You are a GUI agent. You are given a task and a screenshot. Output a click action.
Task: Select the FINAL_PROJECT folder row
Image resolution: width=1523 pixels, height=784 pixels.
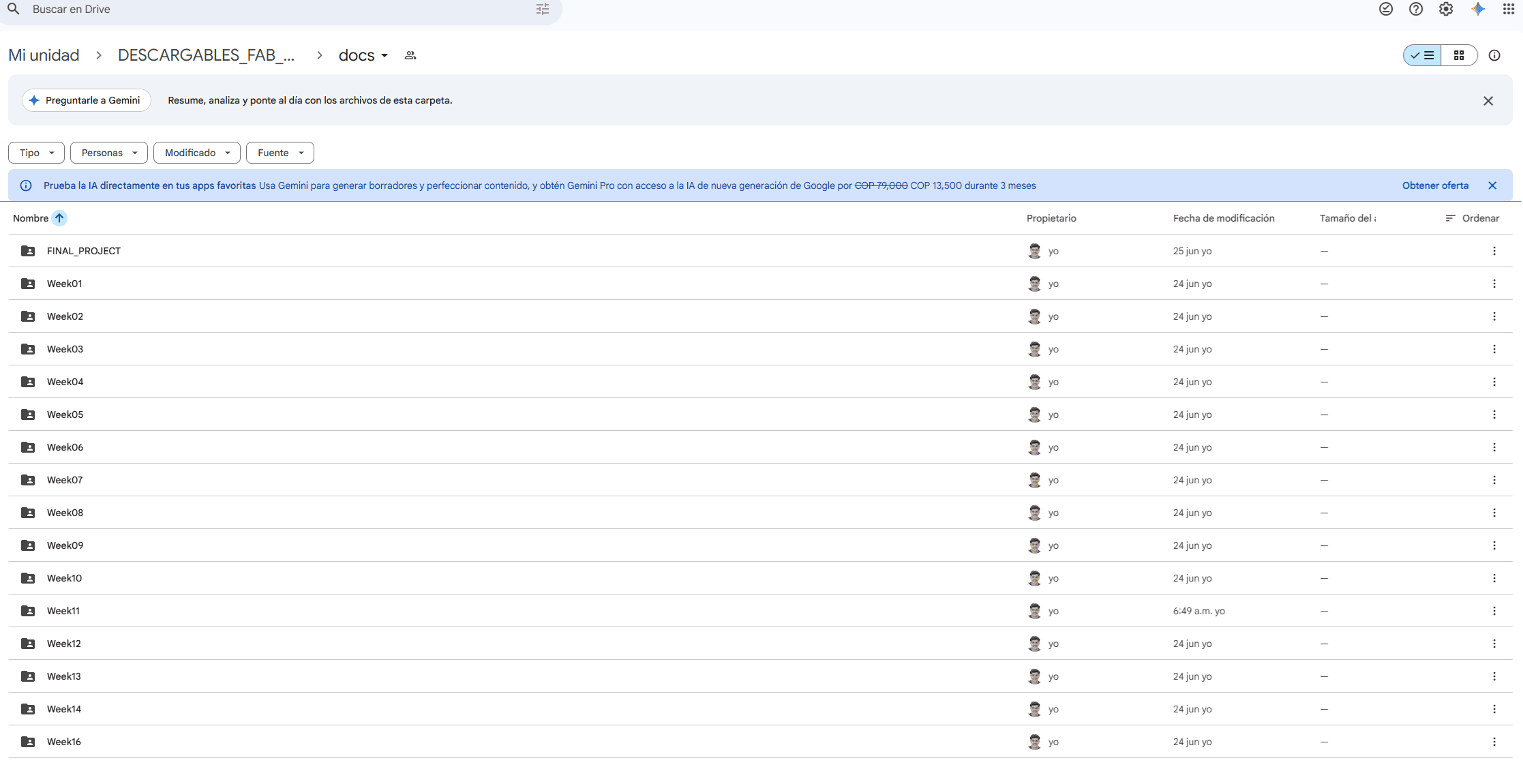click(x=760, y=251)
